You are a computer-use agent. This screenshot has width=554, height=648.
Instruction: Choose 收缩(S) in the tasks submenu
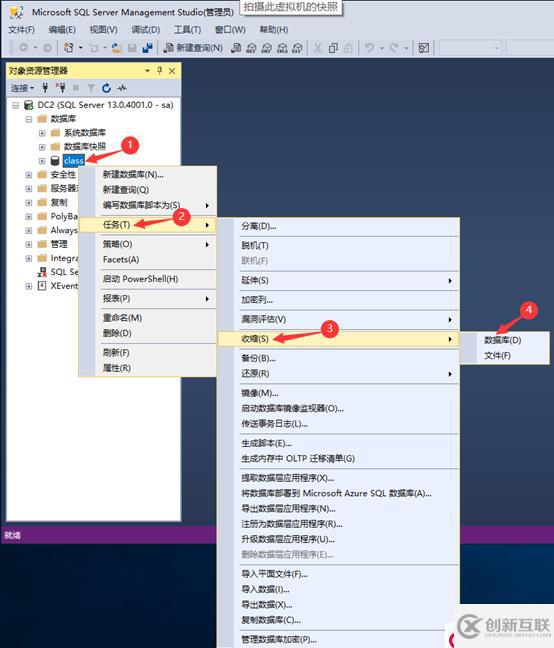click(338, 339)
